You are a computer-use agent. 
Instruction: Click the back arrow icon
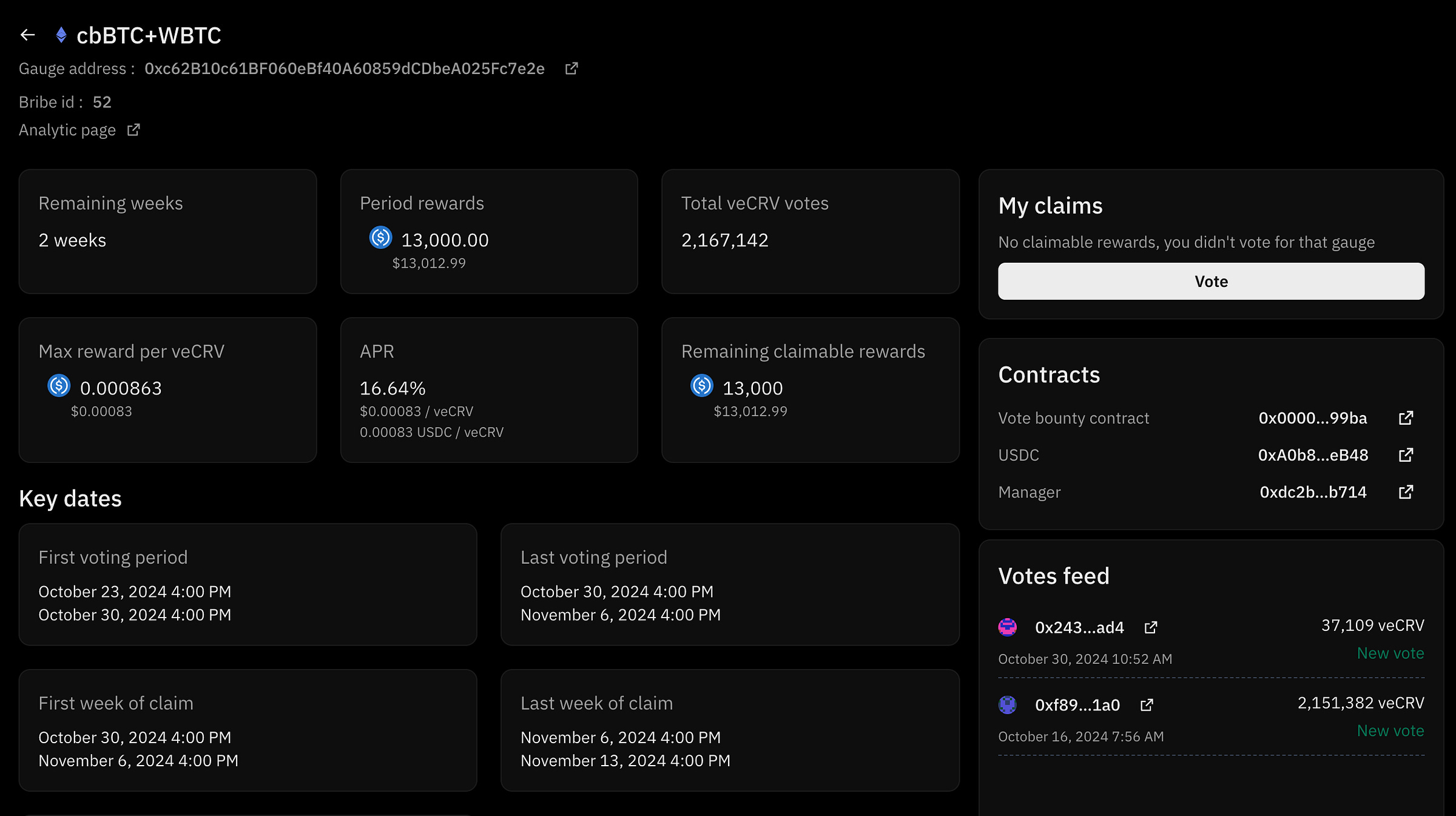click(x=27, y=35)
